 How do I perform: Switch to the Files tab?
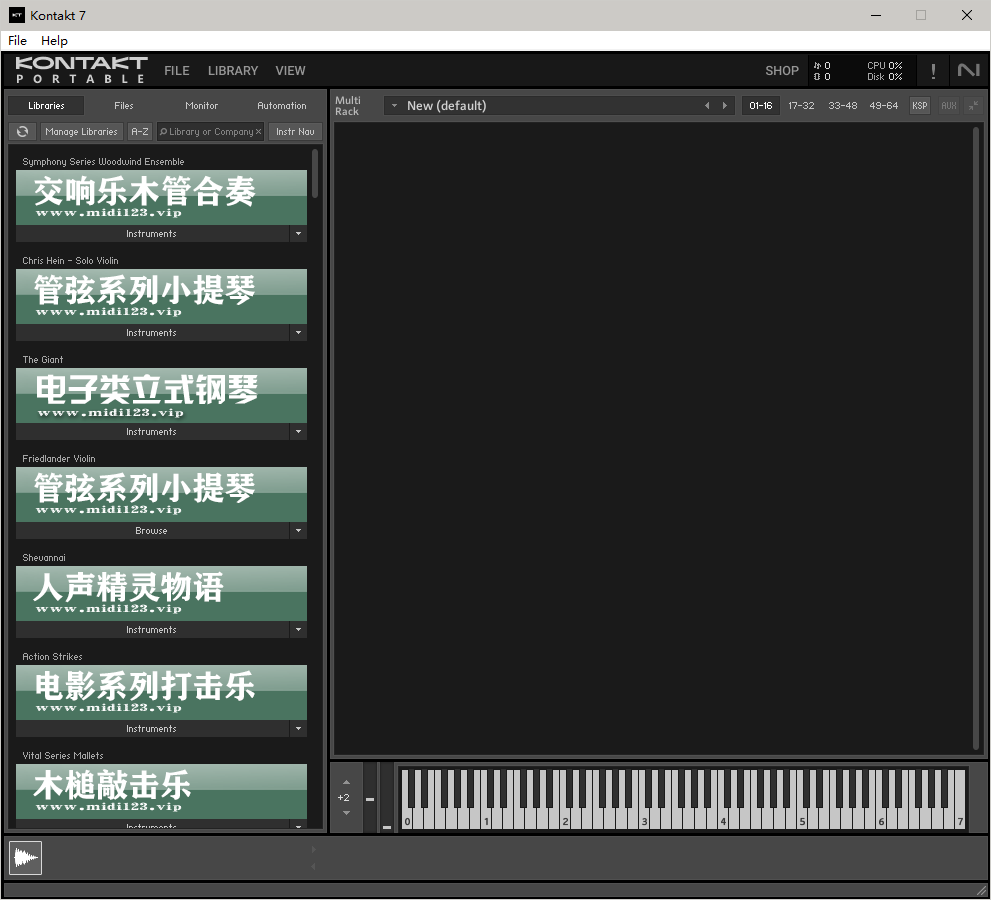(x=123, y=105)
